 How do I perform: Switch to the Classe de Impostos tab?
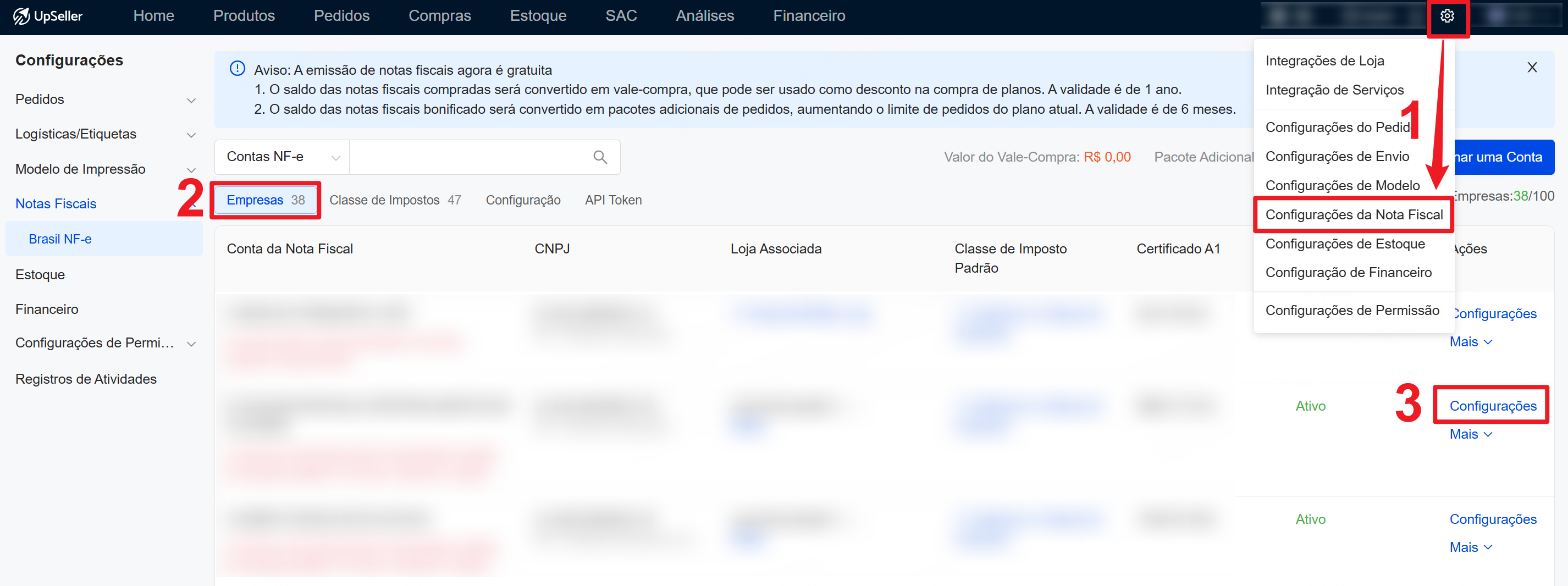395,200
